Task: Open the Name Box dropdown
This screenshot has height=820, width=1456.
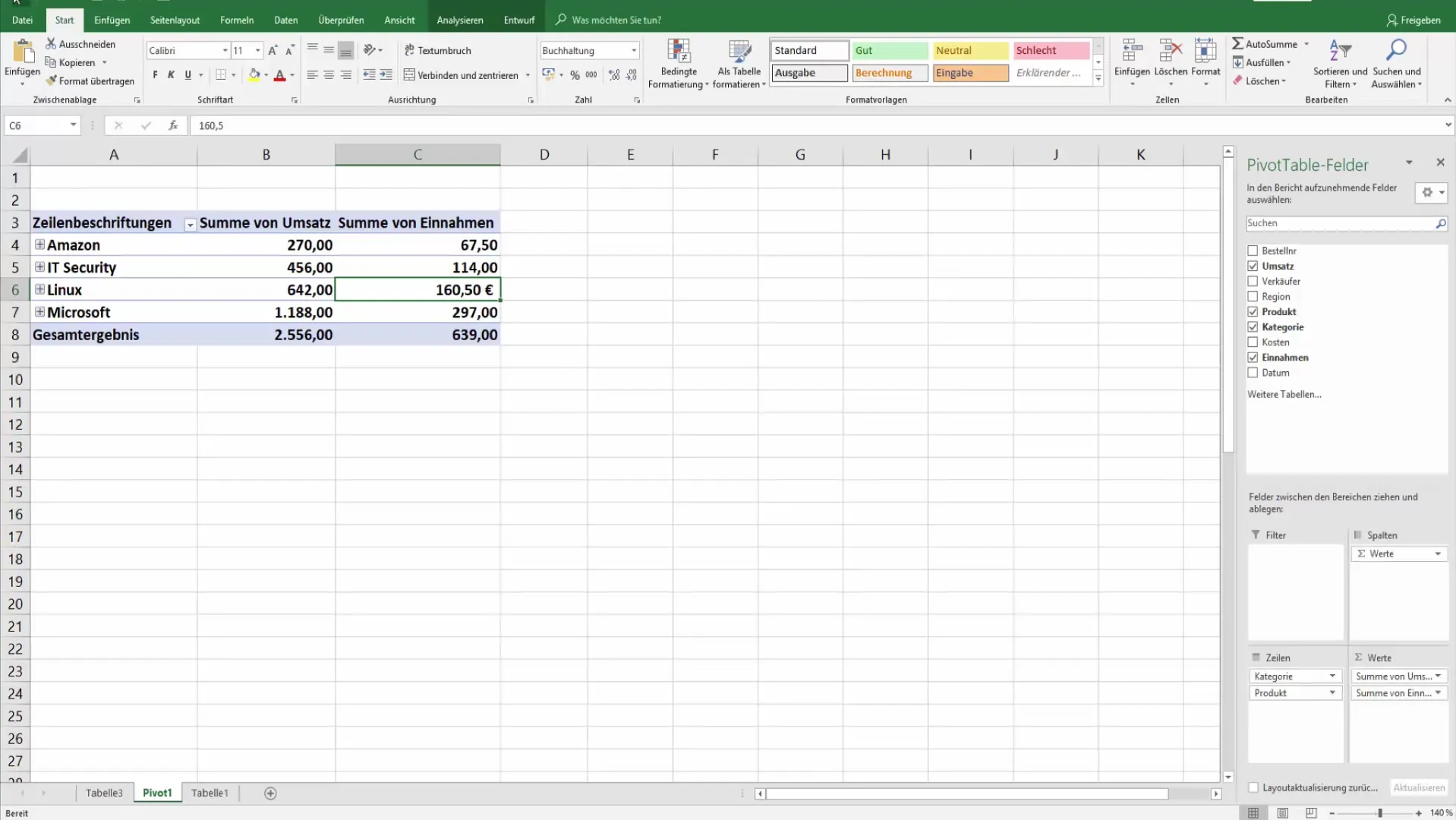Action: click(x=73, y=125)
